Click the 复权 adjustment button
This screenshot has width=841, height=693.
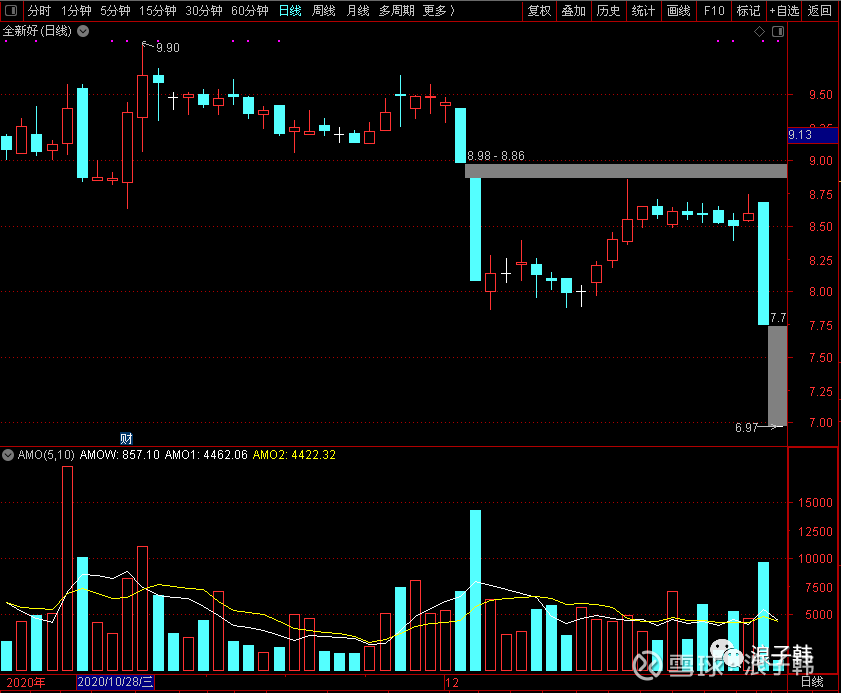[x=540, y=11]
